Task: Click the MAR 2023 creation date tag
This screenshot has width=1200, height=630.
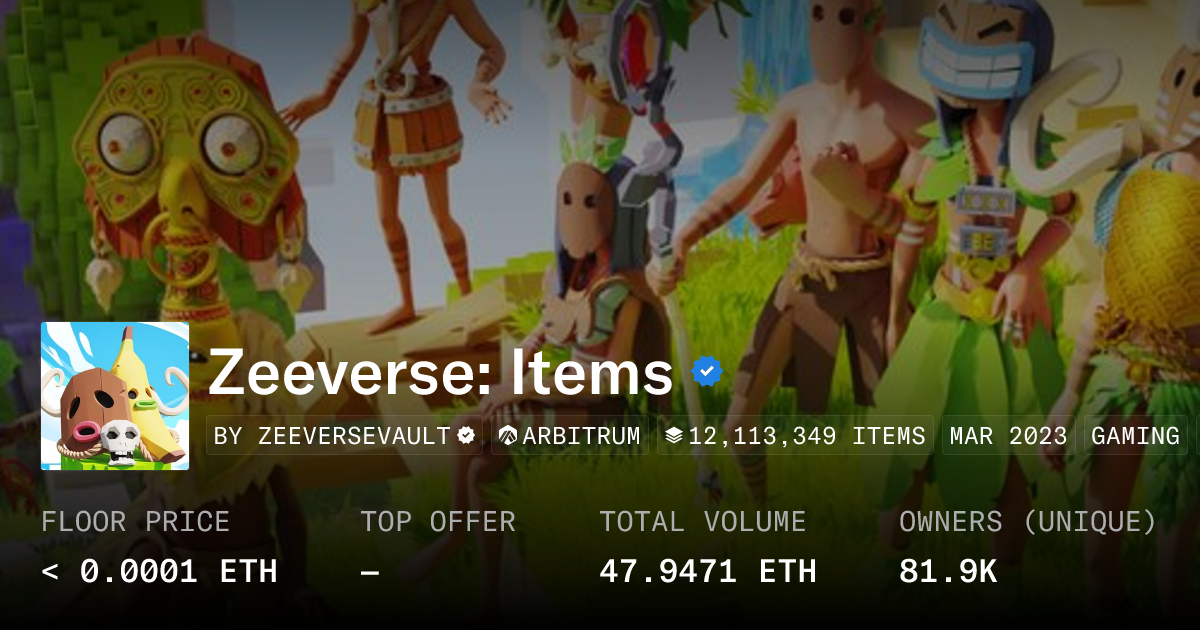Action: (1008, 436)
